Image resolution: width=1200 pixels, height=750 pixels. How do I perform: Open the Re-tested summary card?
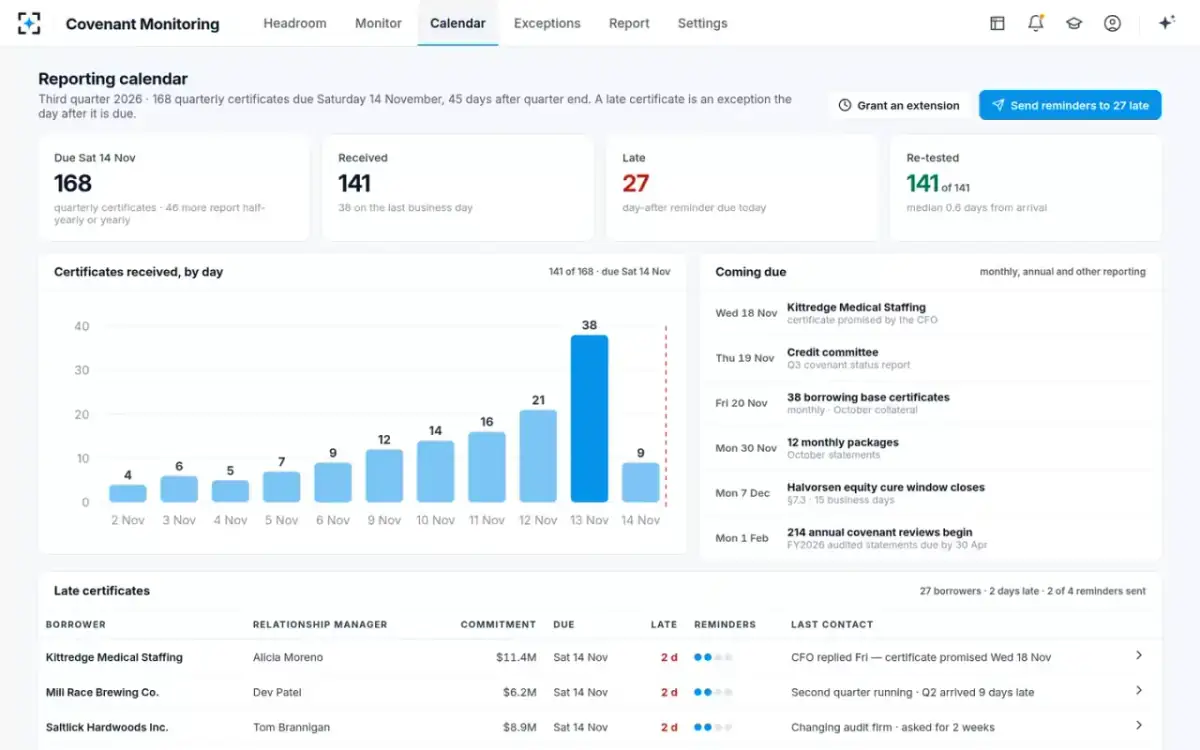pos(1026,188)
